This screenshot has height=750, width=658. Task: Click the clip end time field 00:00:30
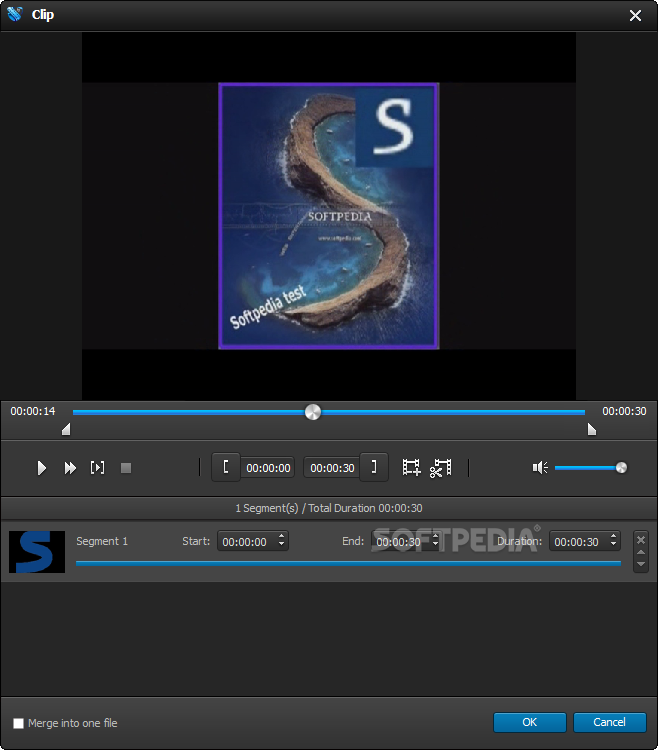332,468
